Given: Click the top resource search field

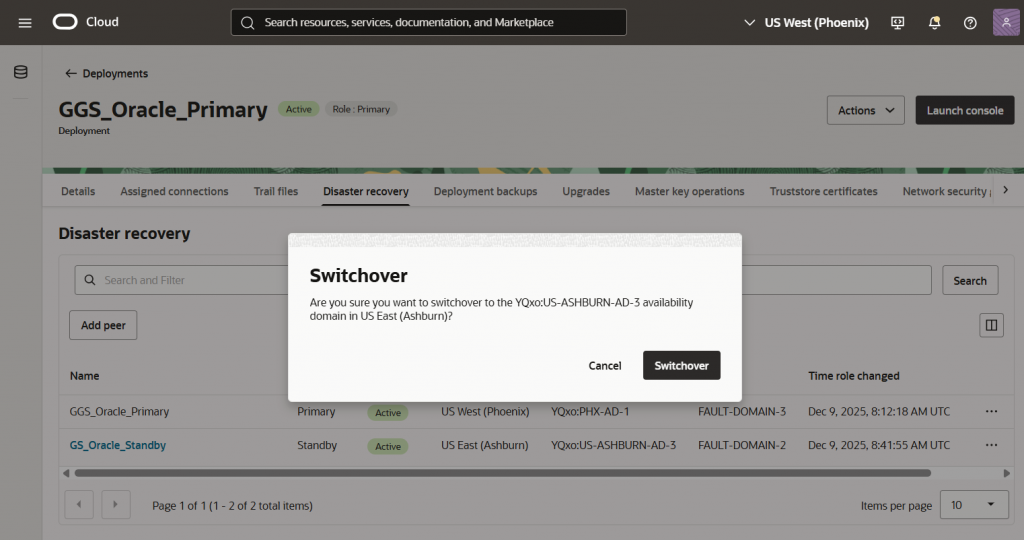Looking at the screenshot, I should [428, 22].
